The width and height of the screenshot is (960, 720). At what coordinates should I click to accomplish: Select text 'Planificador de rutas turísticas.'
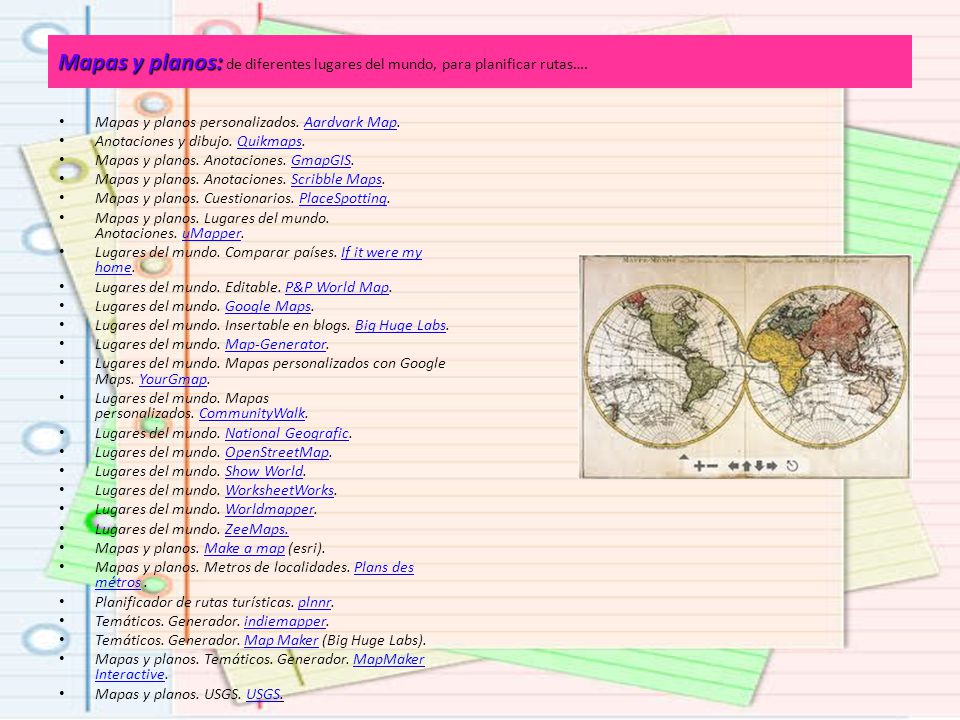(x=194, y=602)
